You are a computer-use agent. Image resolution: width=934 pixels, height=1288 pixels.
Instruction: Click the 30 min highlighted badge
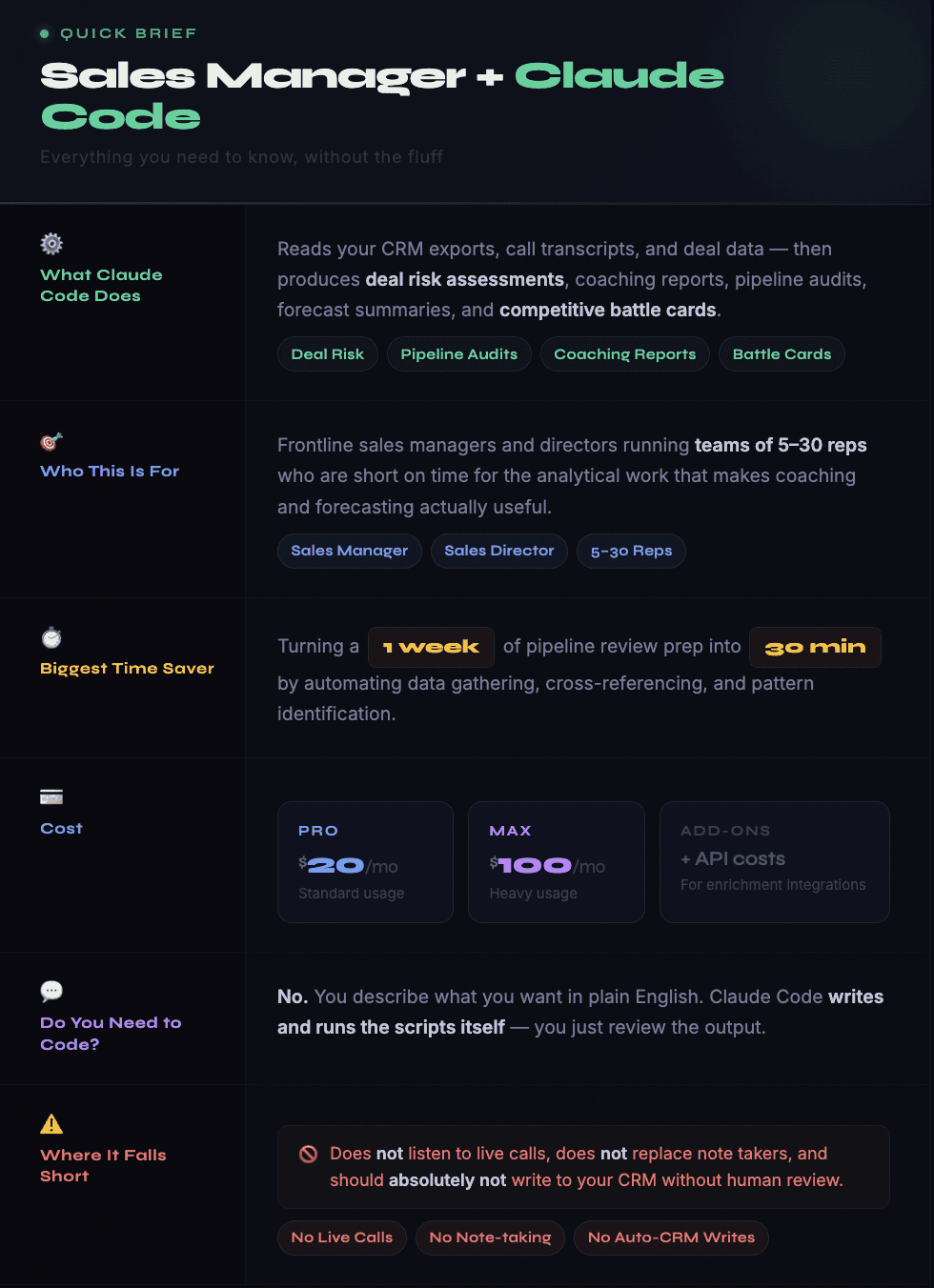(815, 647)
